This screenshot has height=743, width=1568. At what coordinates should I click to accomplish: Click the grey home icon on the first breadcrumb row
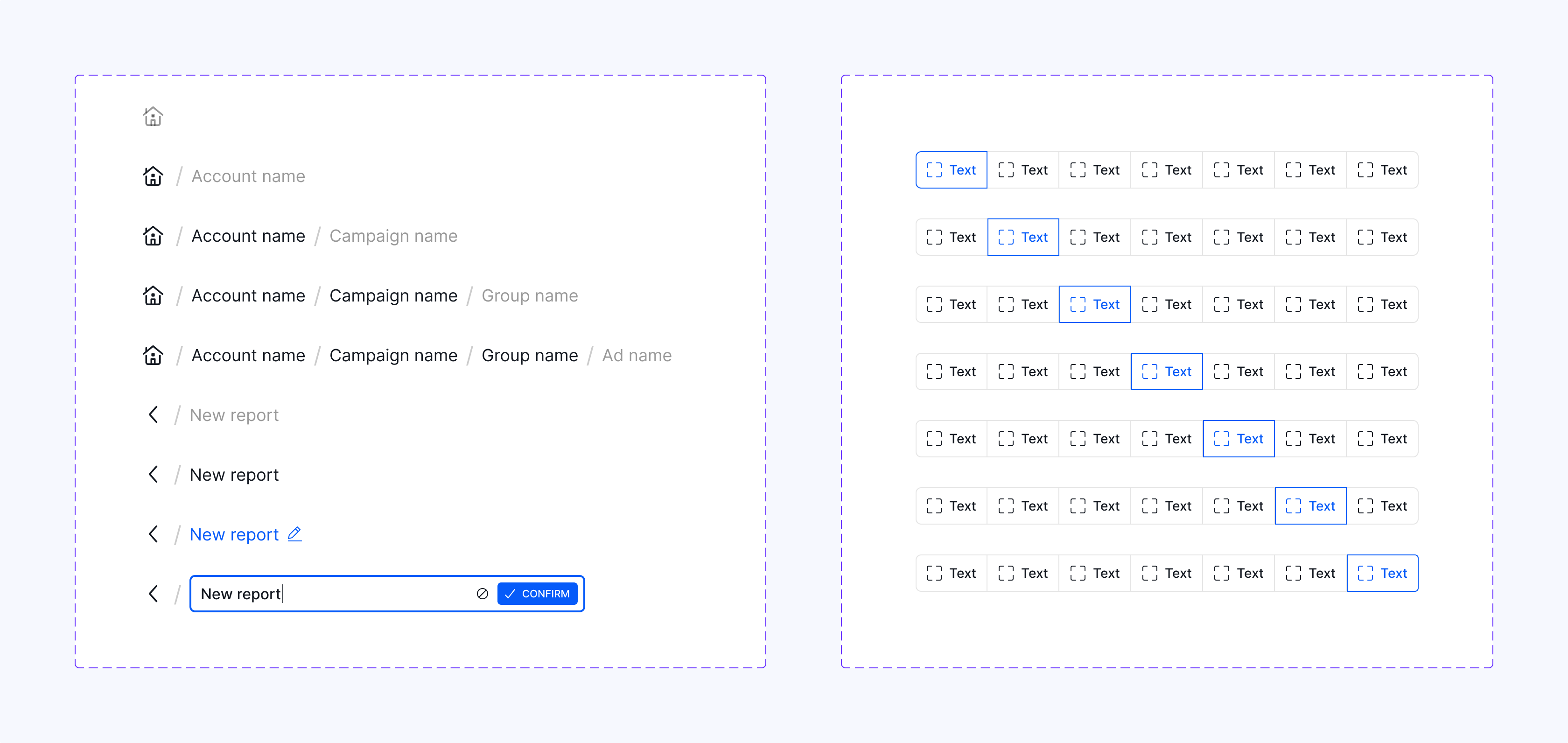pyautogui.click(x=153, y=116)
